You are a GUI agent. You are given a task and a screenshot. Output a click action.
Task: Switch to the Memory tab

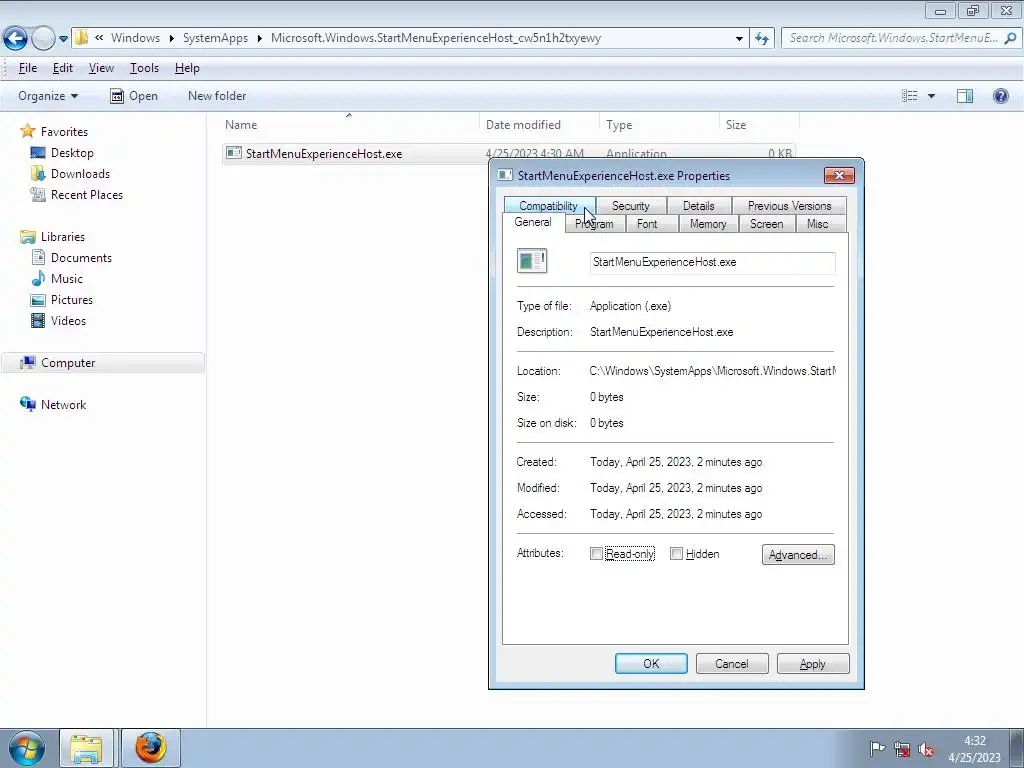click(708, 224)
